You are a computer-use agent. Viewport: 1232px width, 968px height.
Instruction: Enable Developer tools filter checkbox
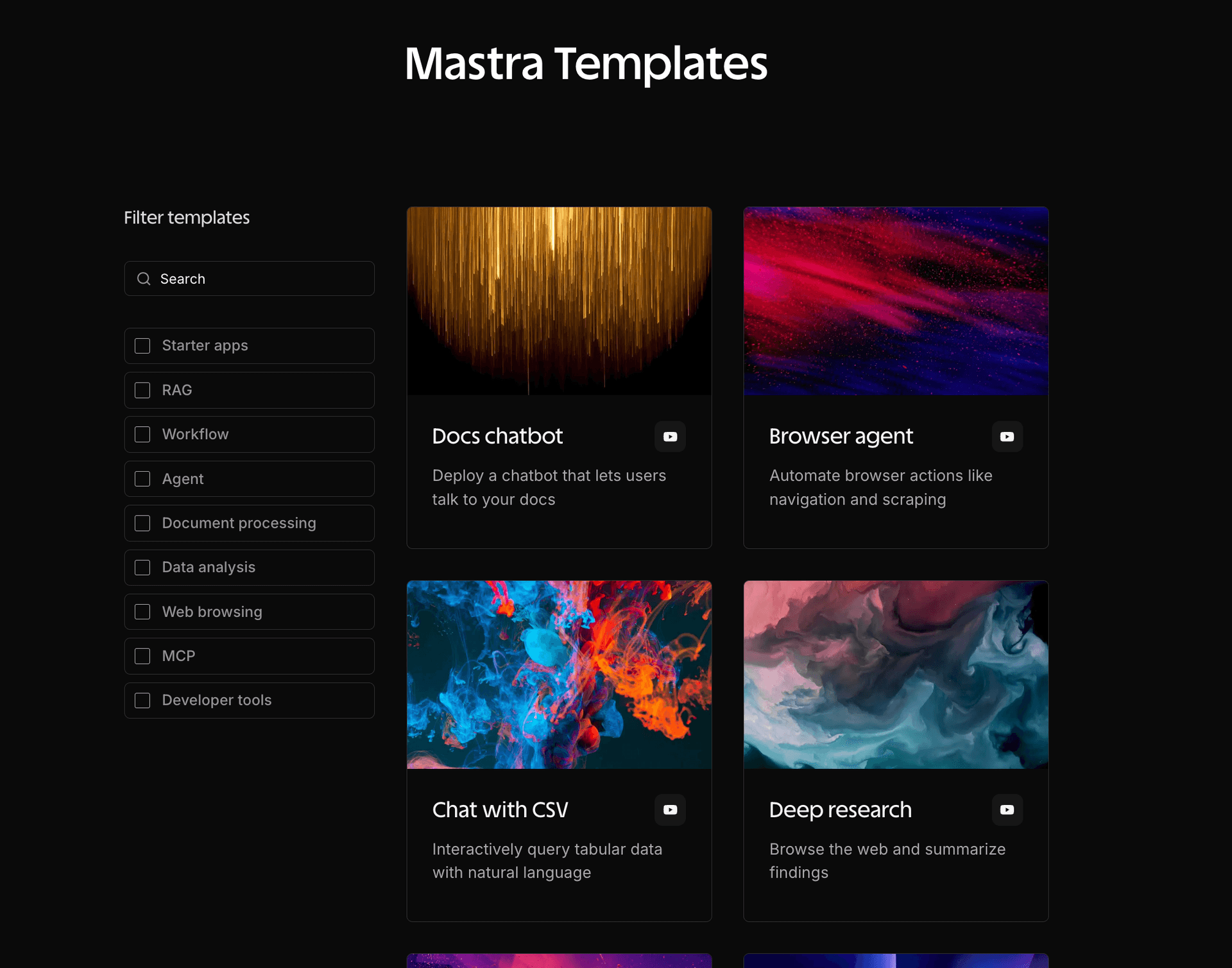142,700
